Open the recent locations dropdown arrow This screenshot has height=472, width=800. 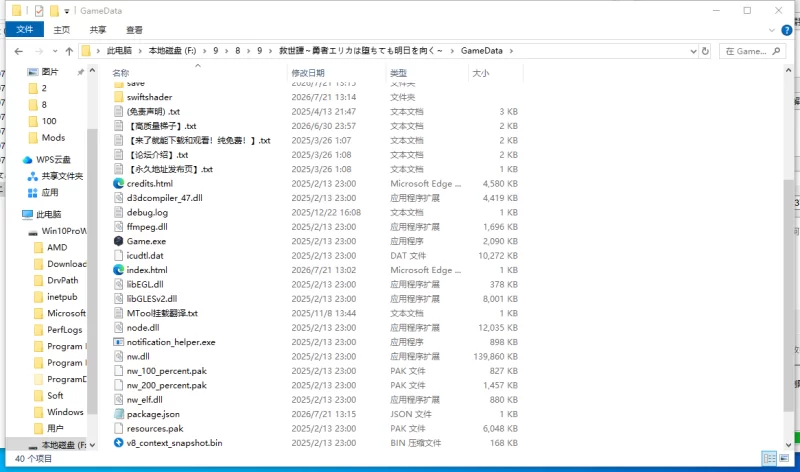pyautogui.click(x=55, y=51)
